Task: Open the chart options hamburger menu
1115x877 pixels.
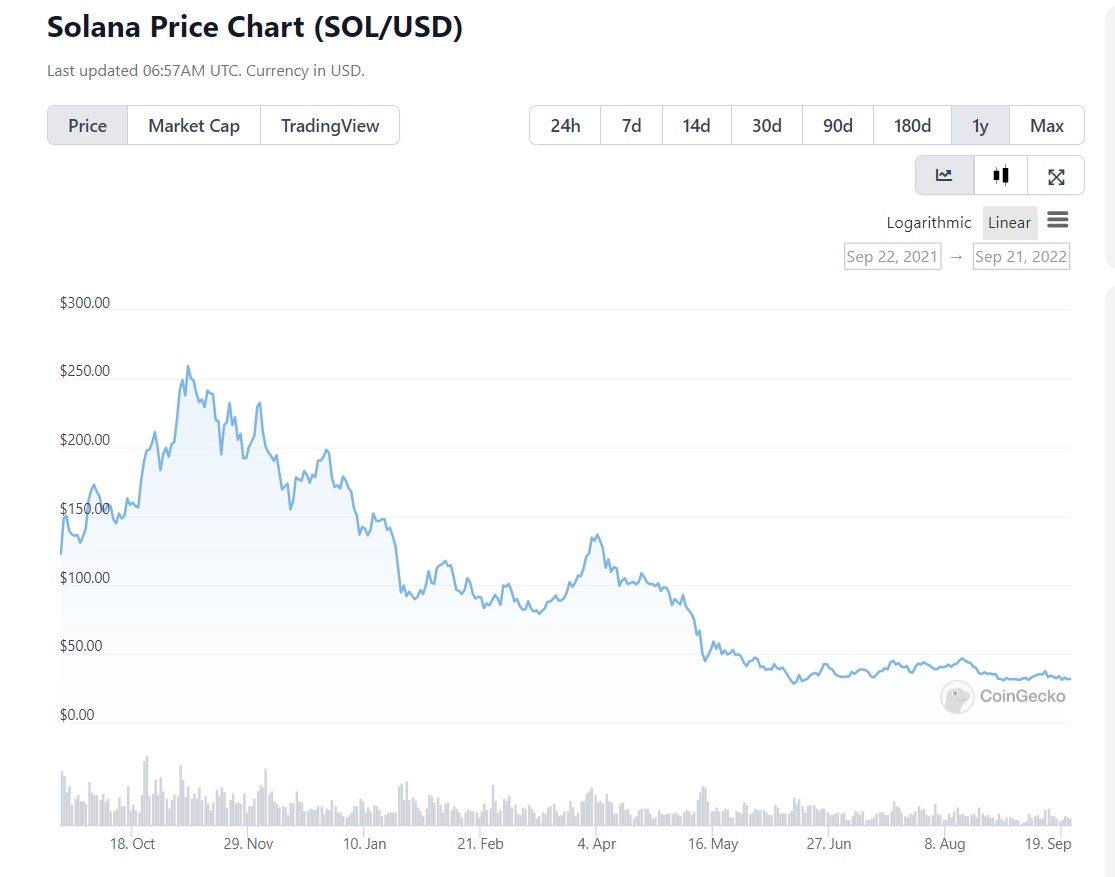Action: coord(1058,221)
